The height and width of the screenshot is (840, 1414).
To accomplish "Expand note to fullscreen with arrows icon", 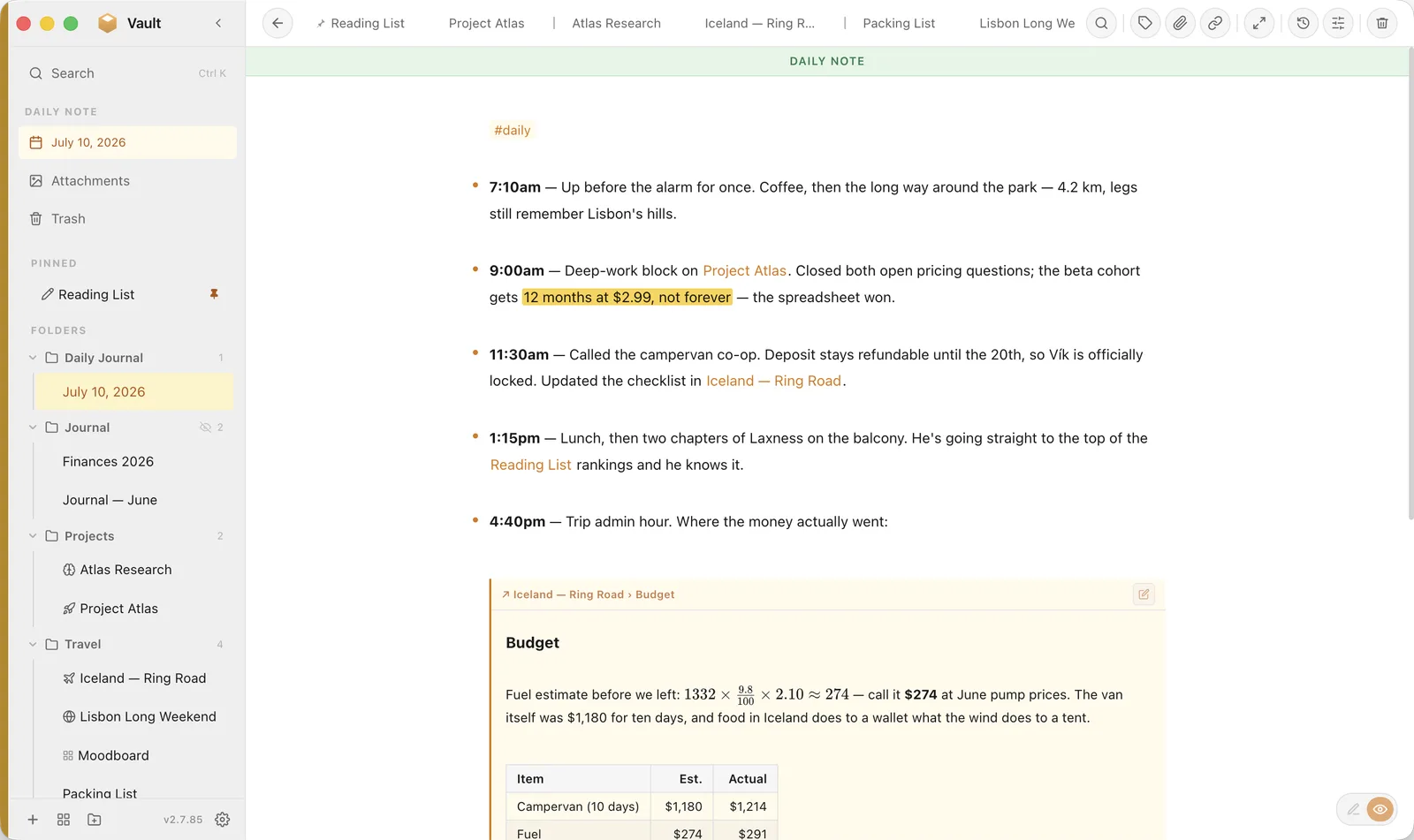I will pyautogui.click(x=1259, y=24).
